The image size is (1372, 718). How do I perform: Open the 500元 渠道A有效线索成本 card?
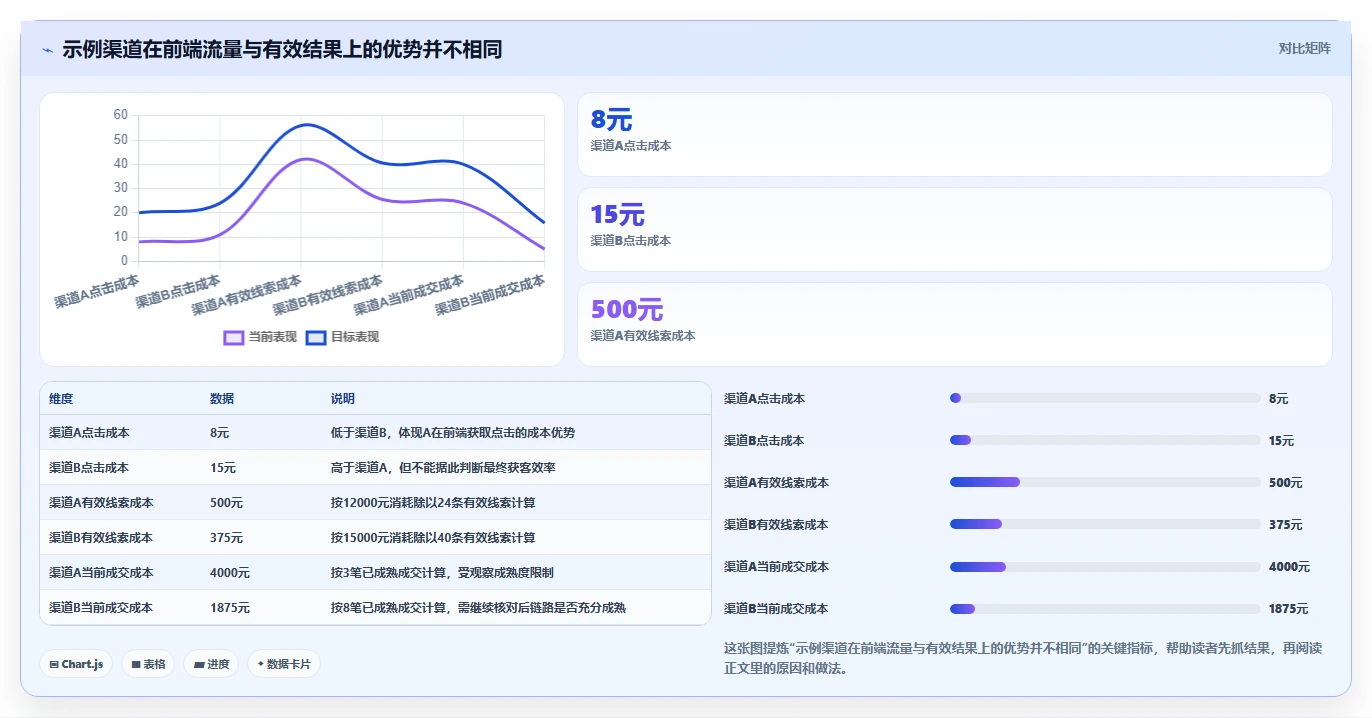tap(955, 325)
